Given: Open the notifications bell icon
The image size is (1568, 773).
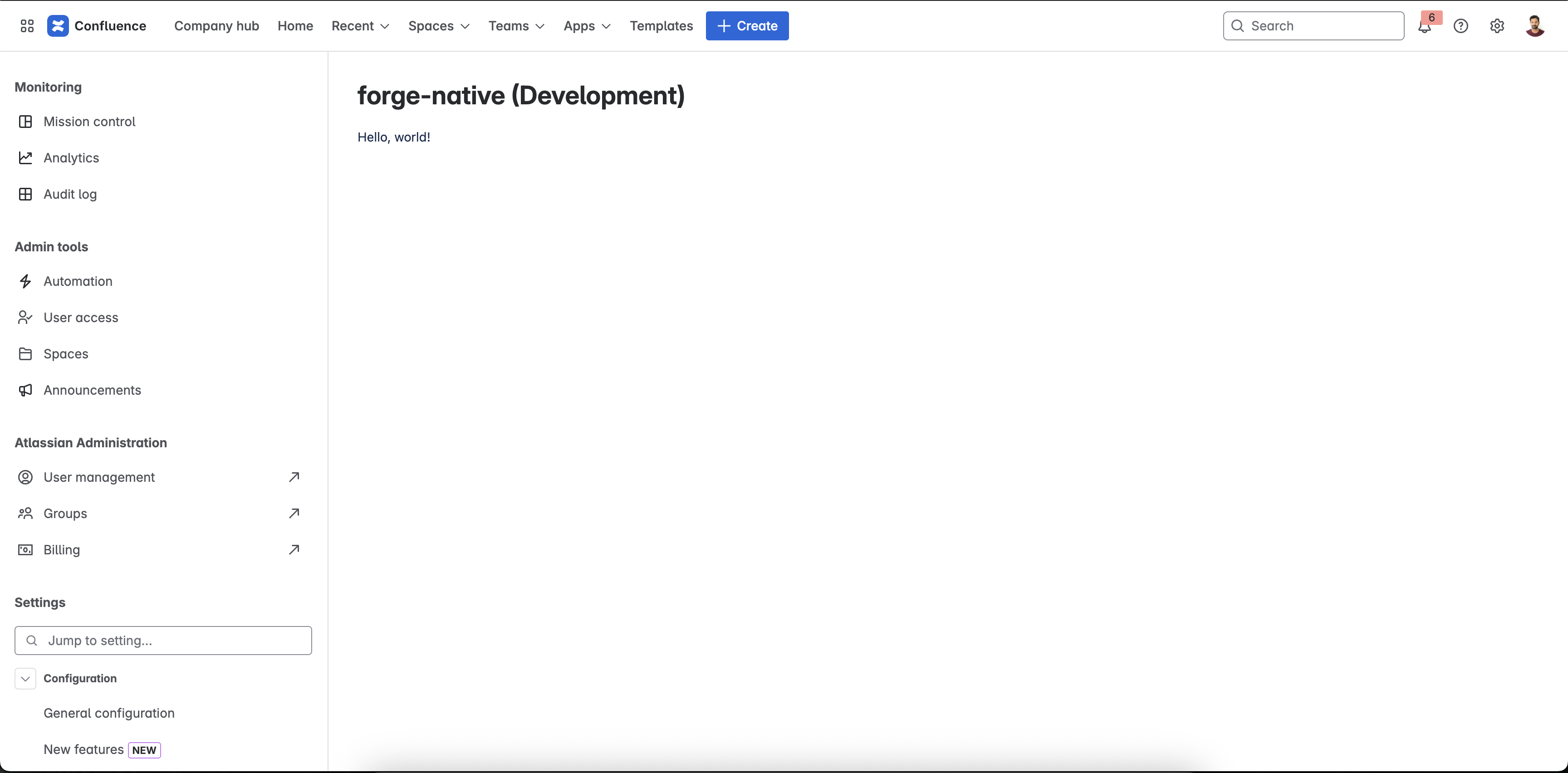Looking at the screenshot, I should pos(1424,26).
